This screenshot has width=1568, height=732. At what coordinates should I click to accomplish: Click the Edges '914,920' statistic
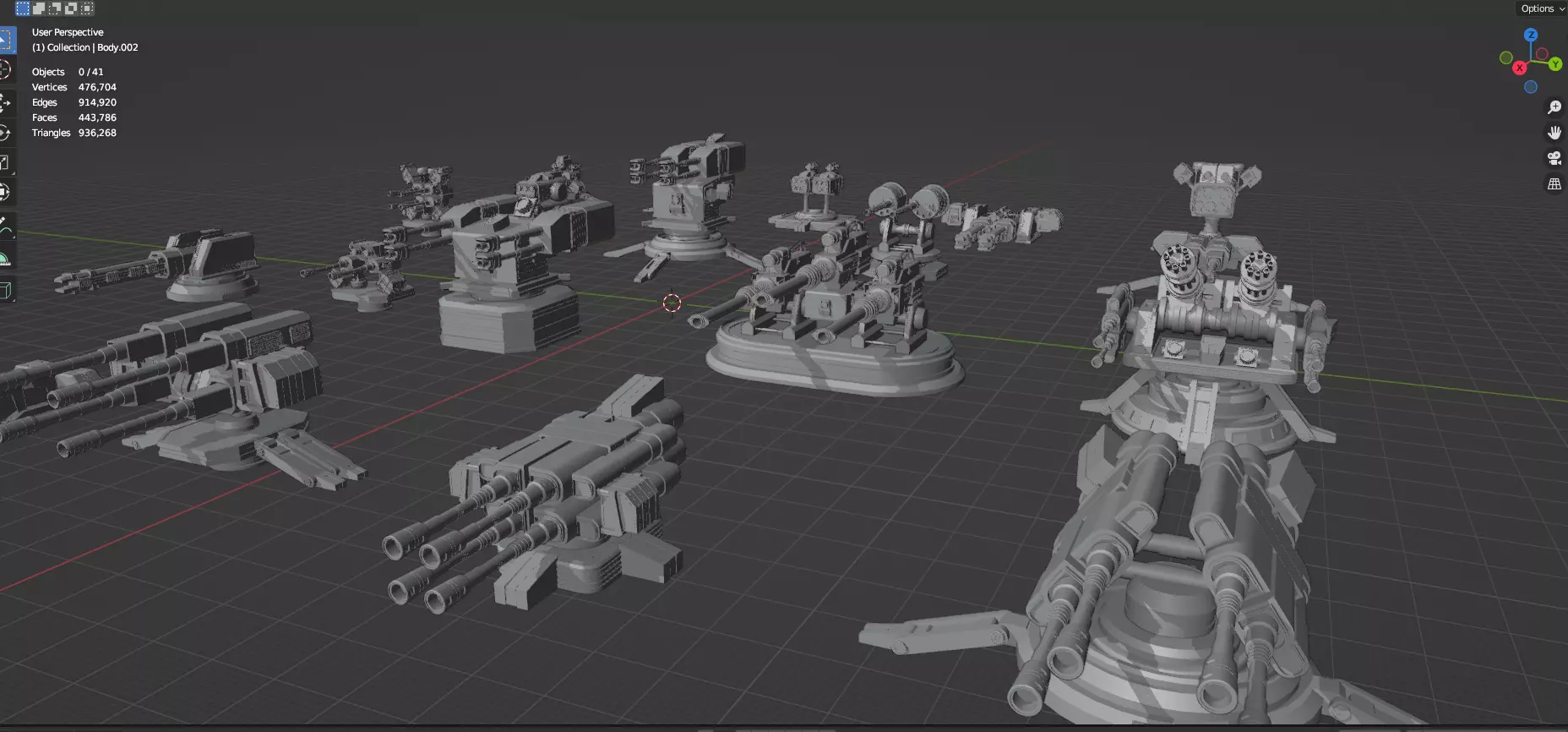point(97,102)
